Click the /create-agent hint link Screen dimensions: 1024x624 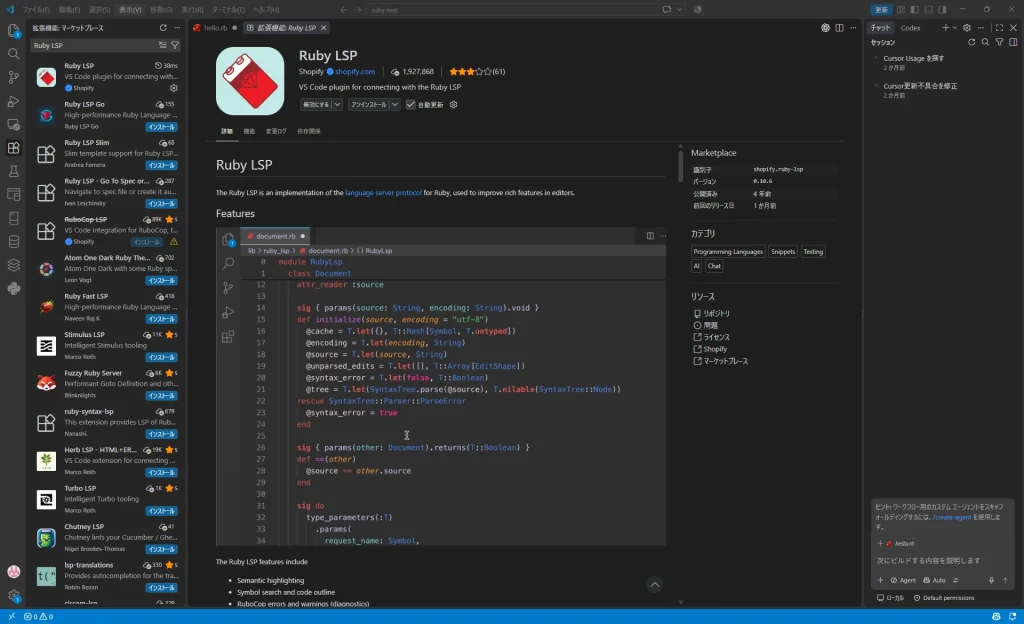[x=952, y=518]
